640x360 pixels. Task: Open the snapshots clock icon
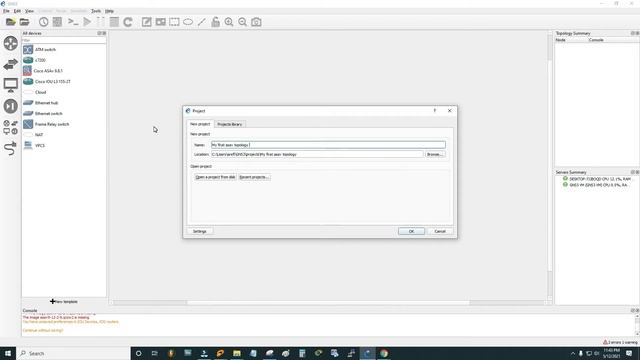pos(43,22)
